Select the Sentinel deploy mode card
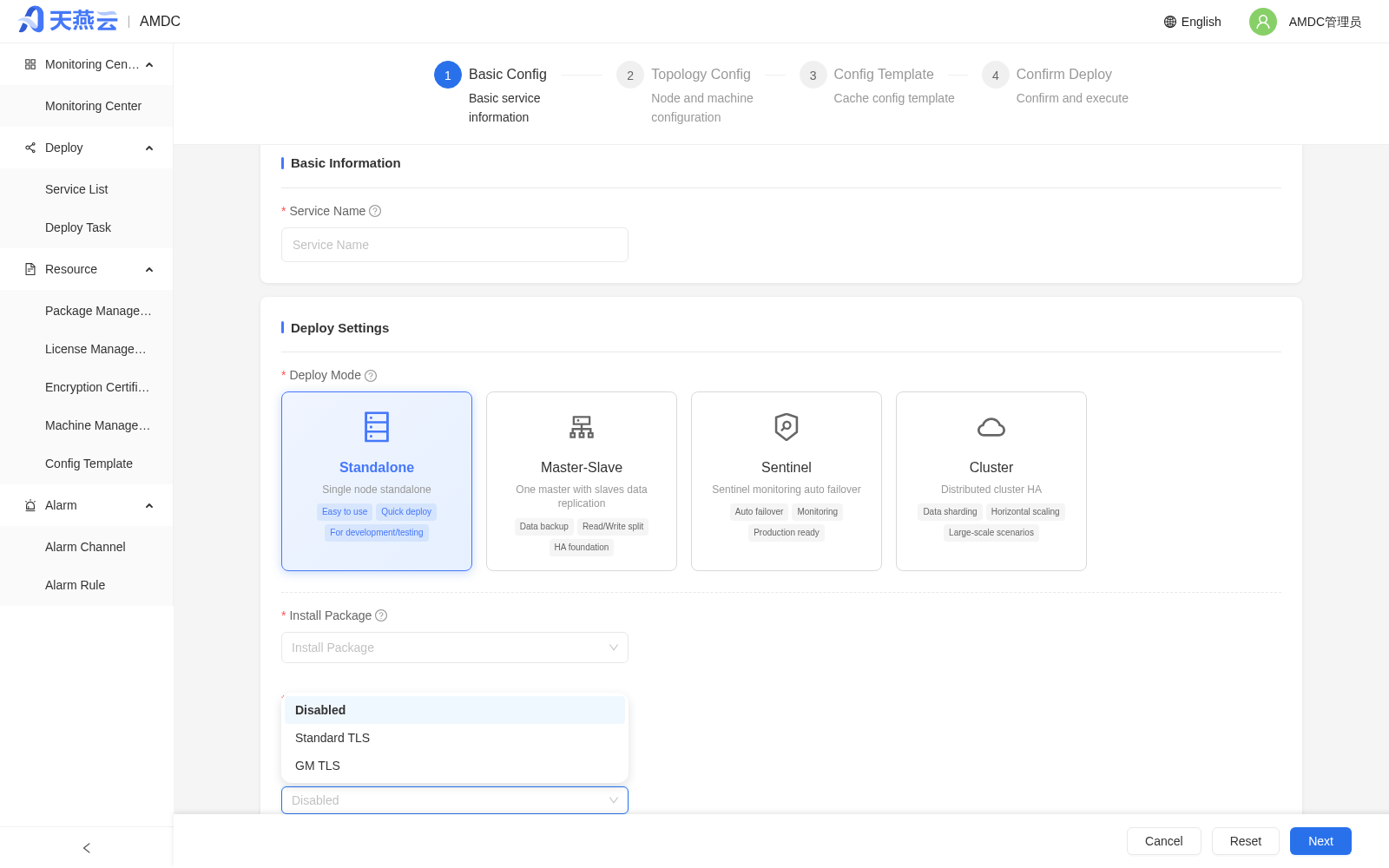1389x868 pixels. coord(787,482)
